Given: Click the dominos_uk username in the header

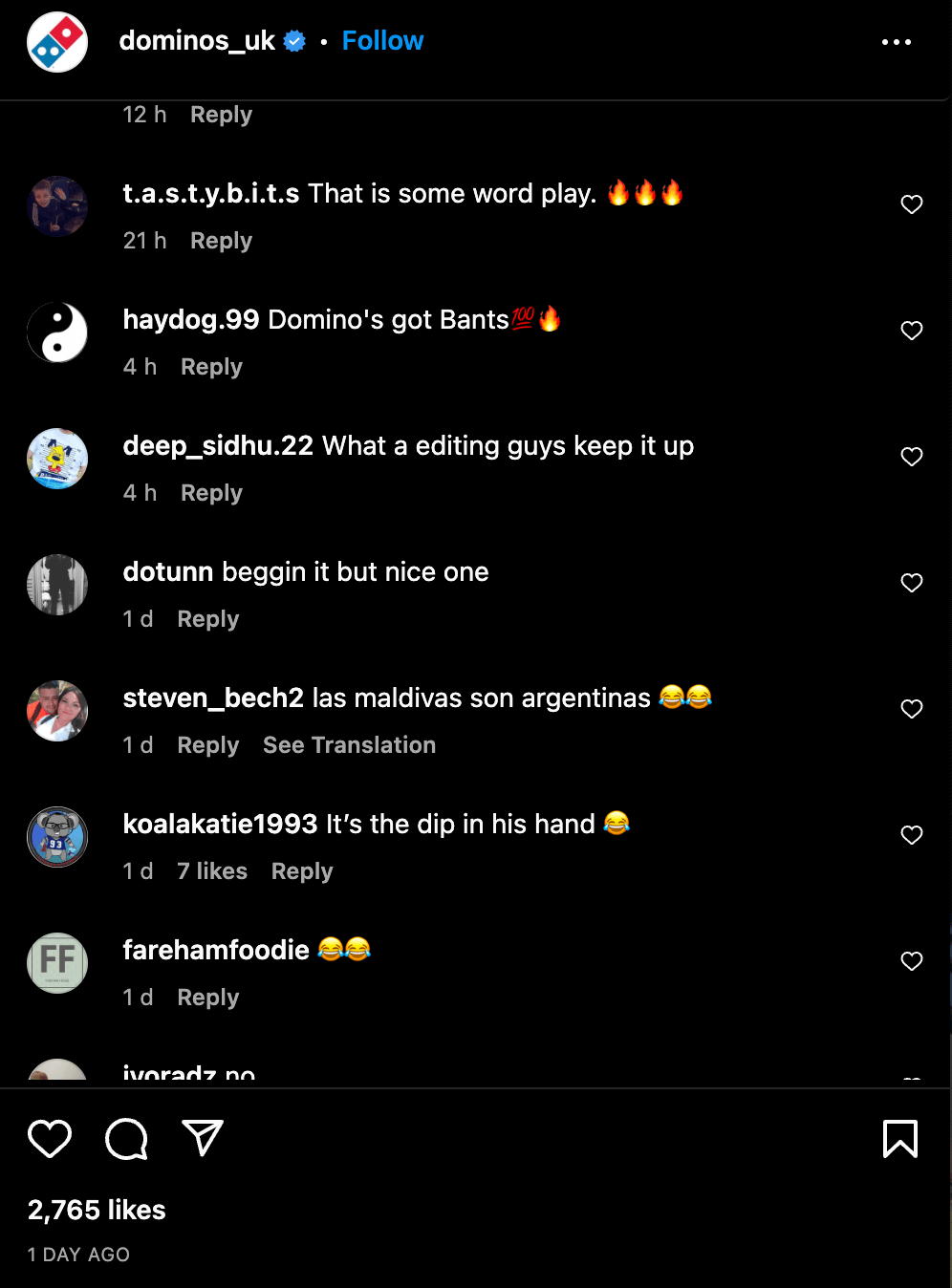Looking at the screenshot, I should point(201,40).
